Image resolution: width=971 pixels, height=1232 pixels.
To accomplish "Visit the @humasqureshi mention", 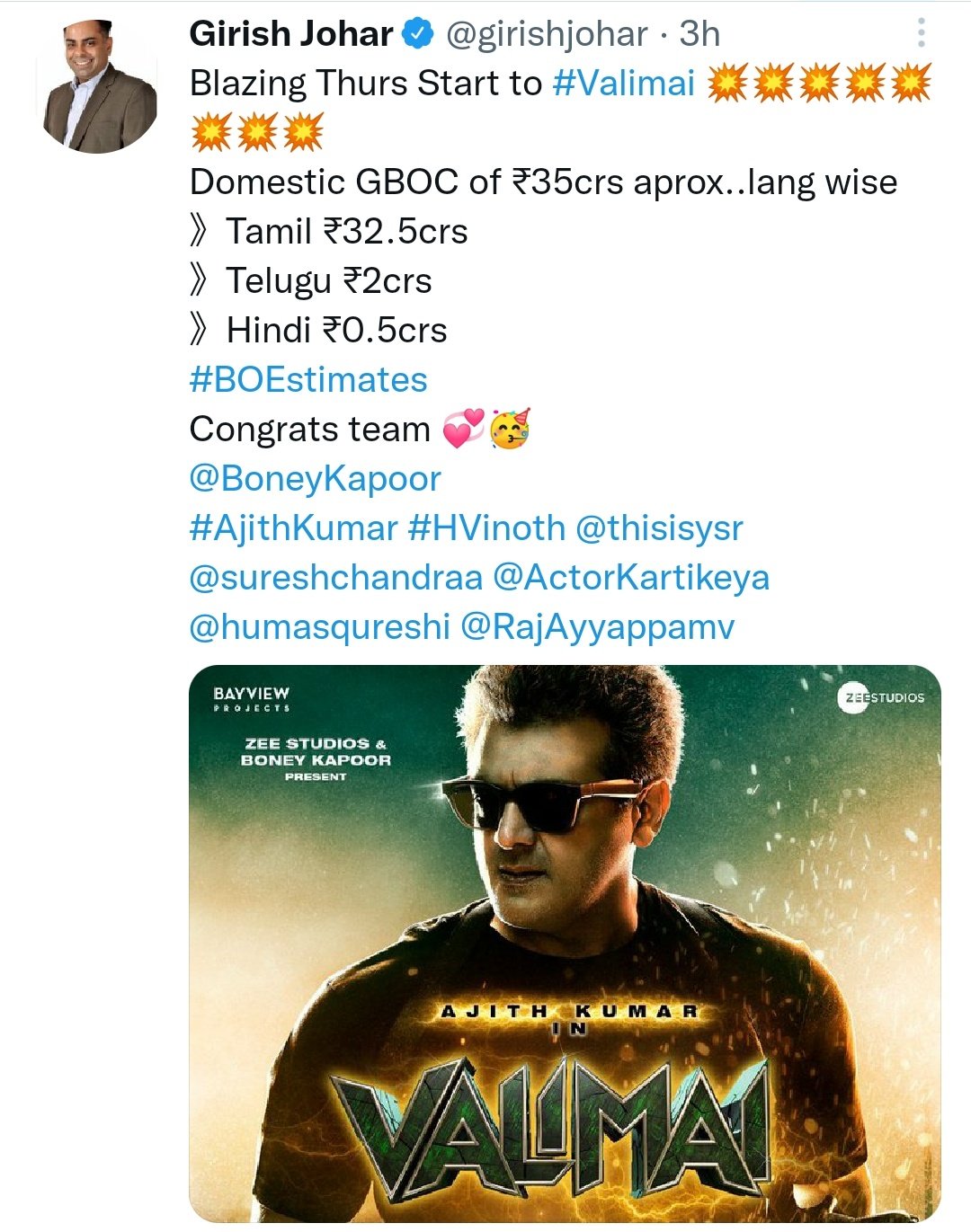I will coord(319,626).
